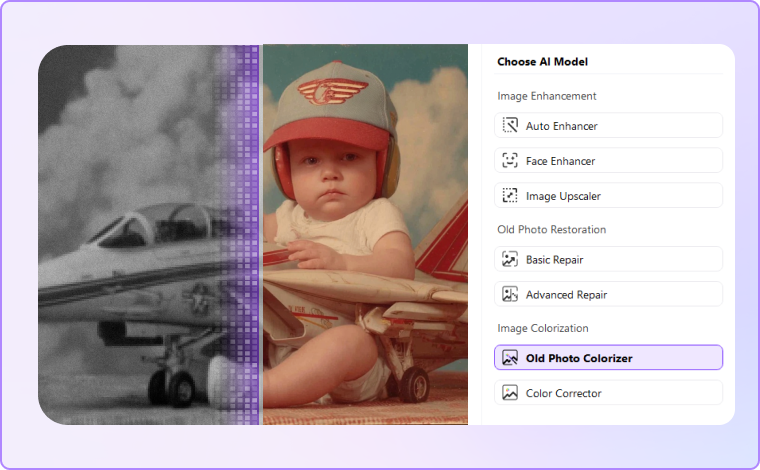Click the Old Photo Colorizer icon
760x470 pixels.
coord(509,358)
